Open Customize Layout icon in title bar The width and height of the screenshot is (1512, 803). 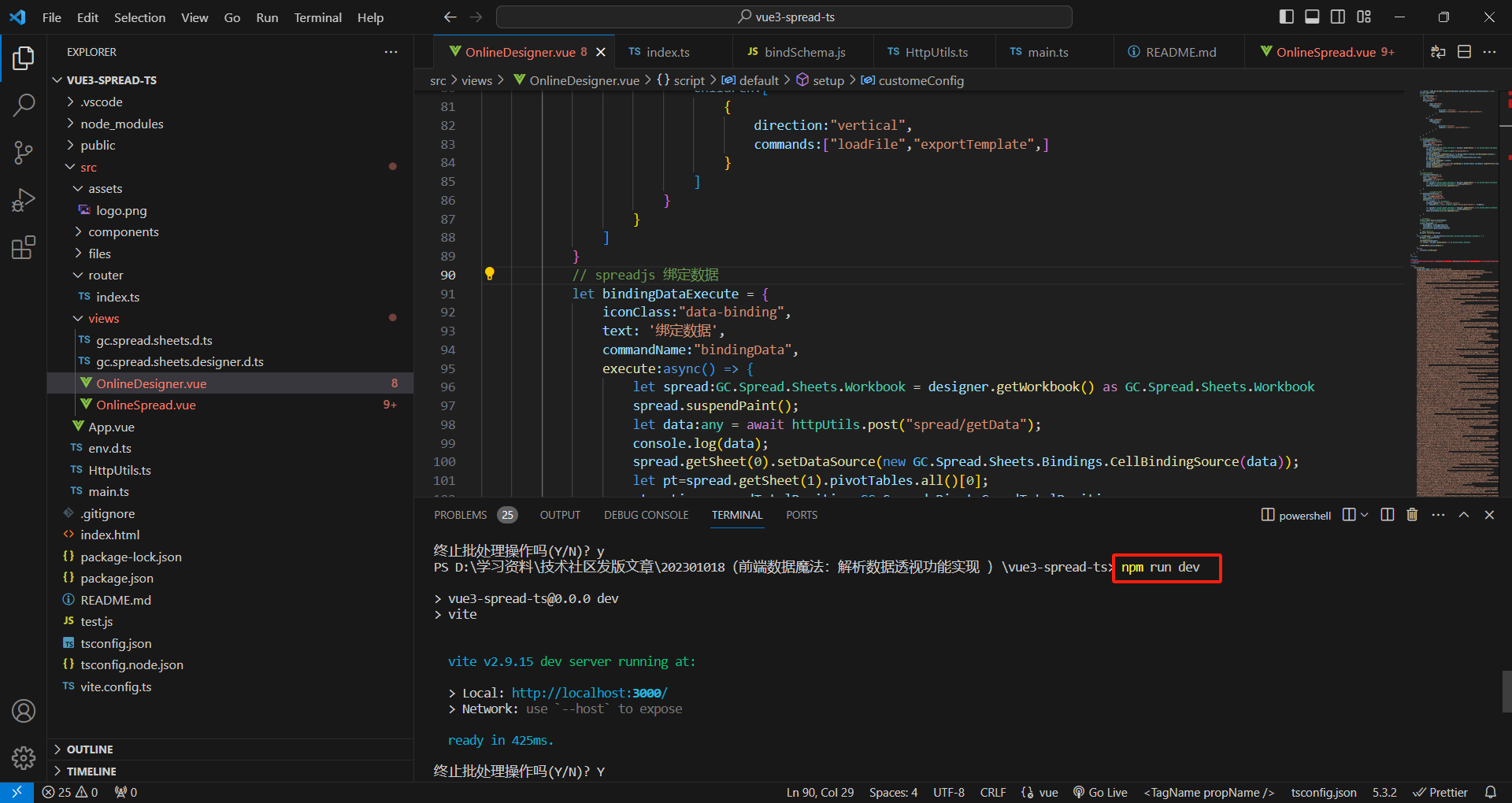1364,17
